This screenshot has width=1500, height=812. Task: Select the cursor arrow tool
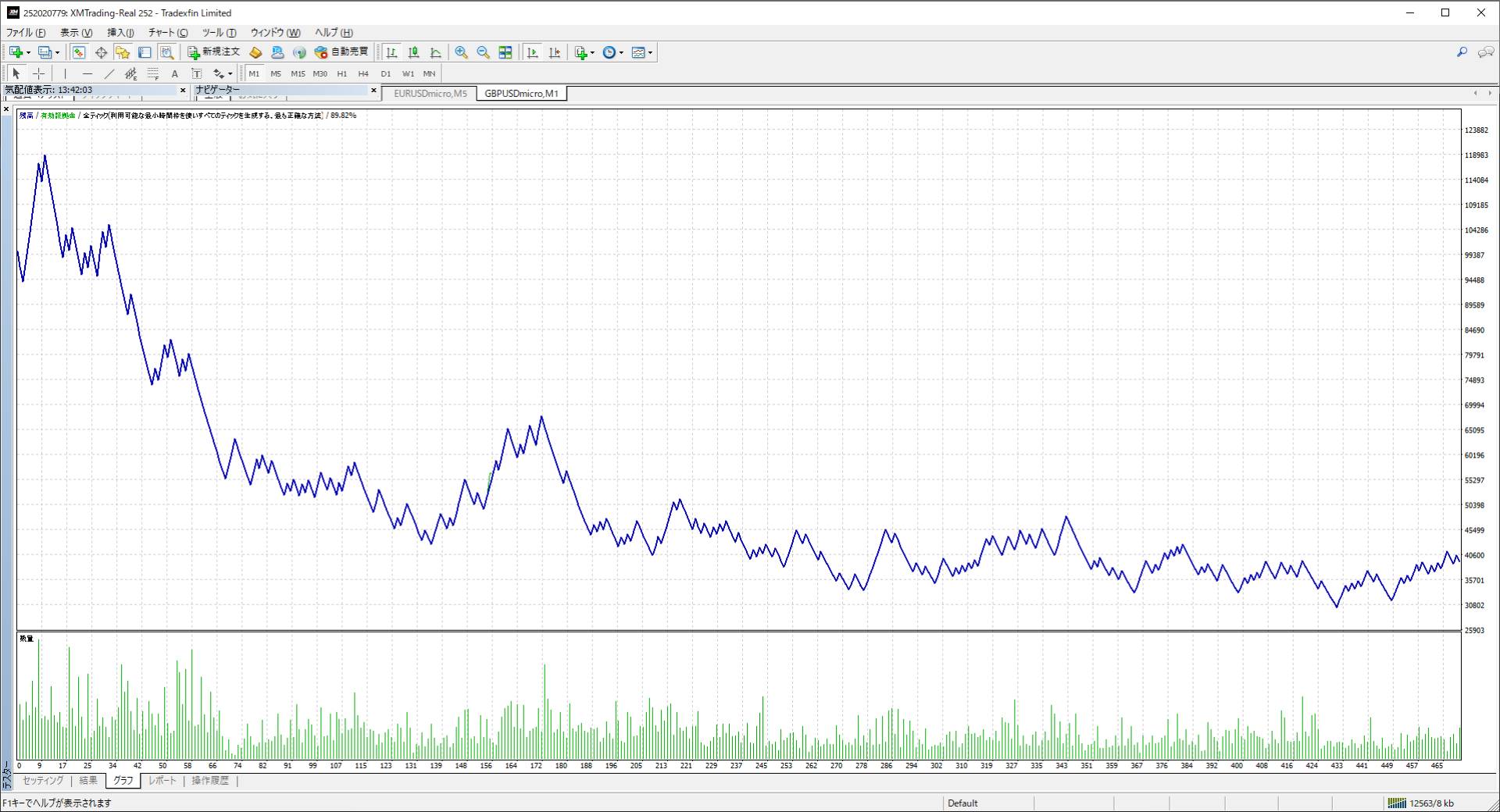coord(16,73)
